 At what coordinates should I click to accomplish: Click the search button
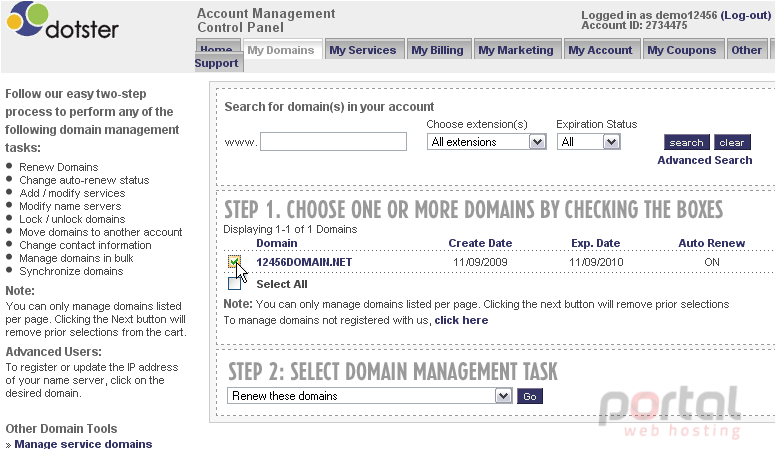tap(686, 143)
